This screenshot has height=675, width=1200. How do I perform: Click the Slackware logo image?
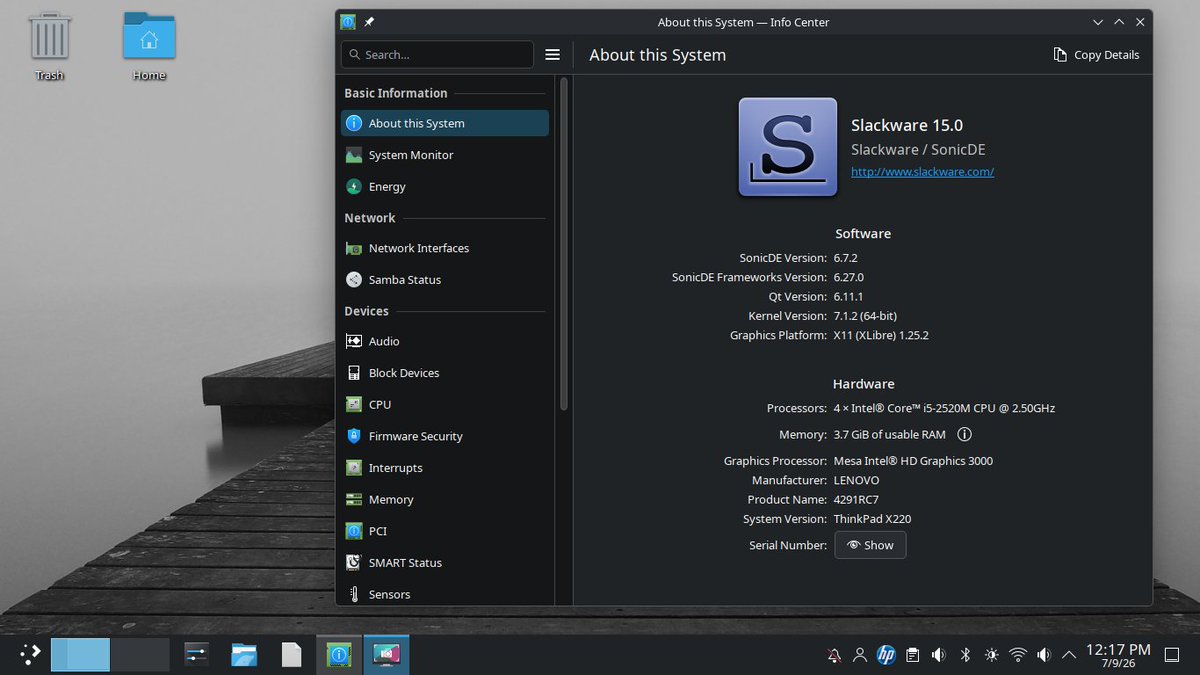click(x=788, y=147)
